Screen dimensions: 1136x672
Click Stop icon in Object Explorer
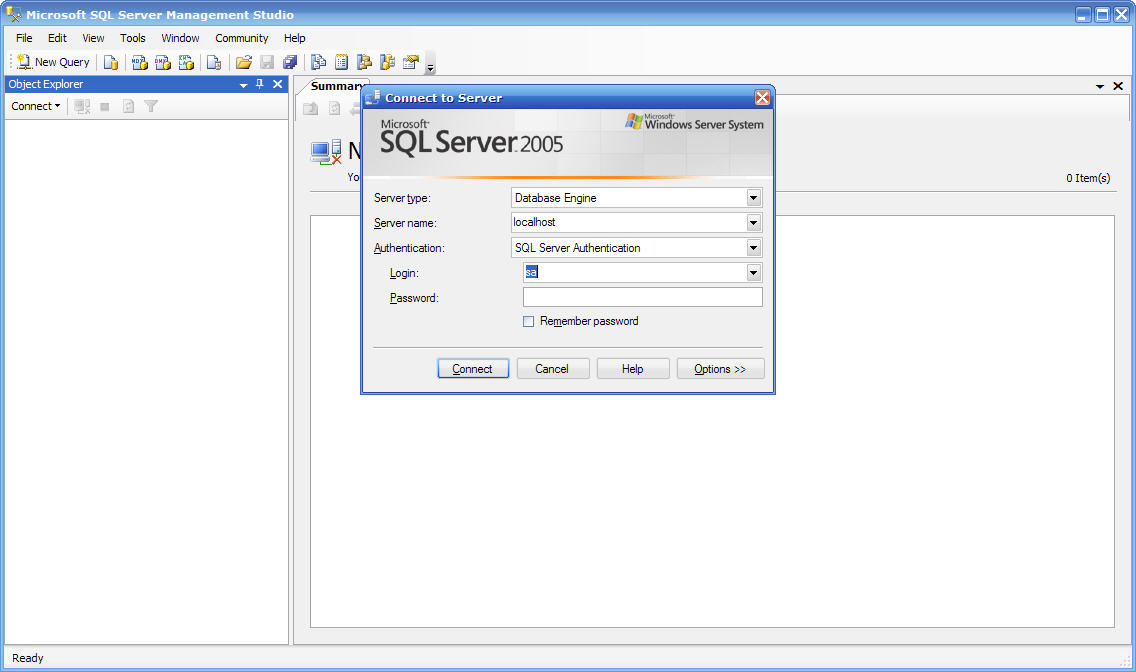click(104, 106)
